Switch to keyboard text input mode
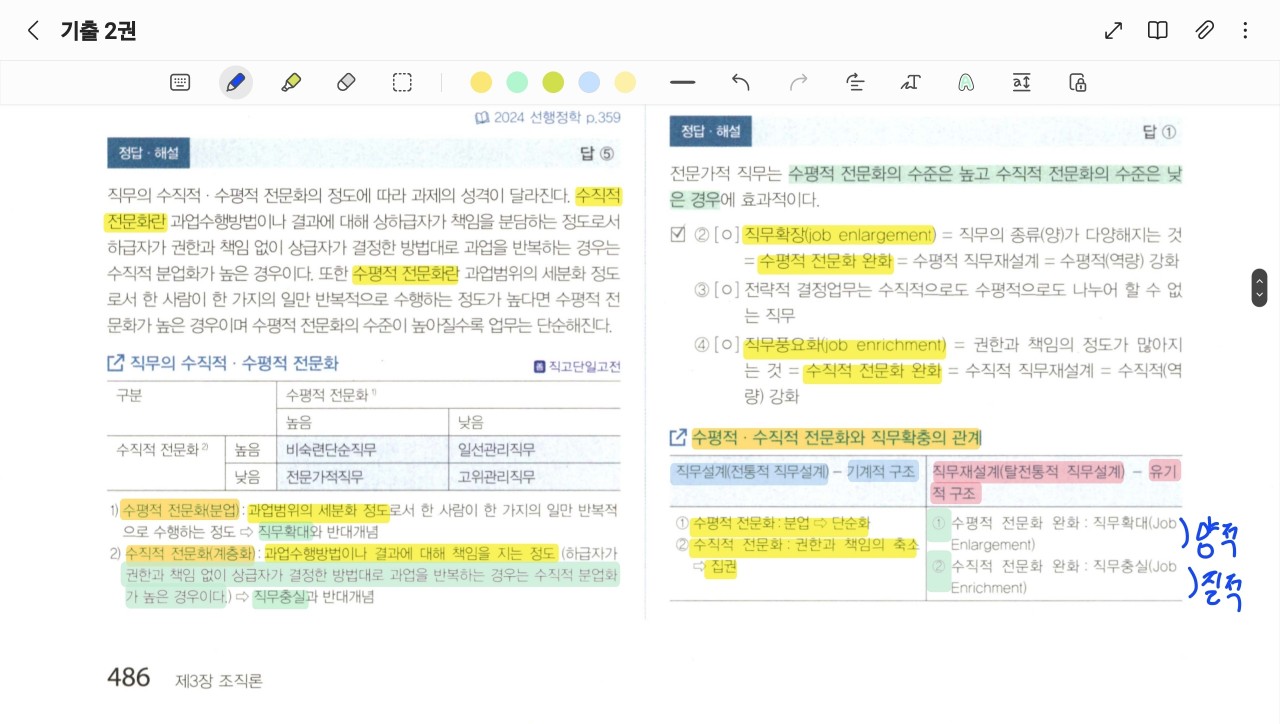This screenshot has height=724, width=1280. pyautogui.click(x=180, y=83)
